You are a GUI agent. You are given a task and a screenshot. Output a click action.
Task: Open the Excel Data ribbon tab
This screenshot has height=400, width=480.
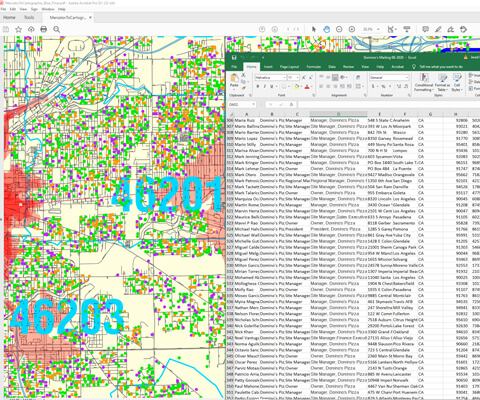coord(332,67)
